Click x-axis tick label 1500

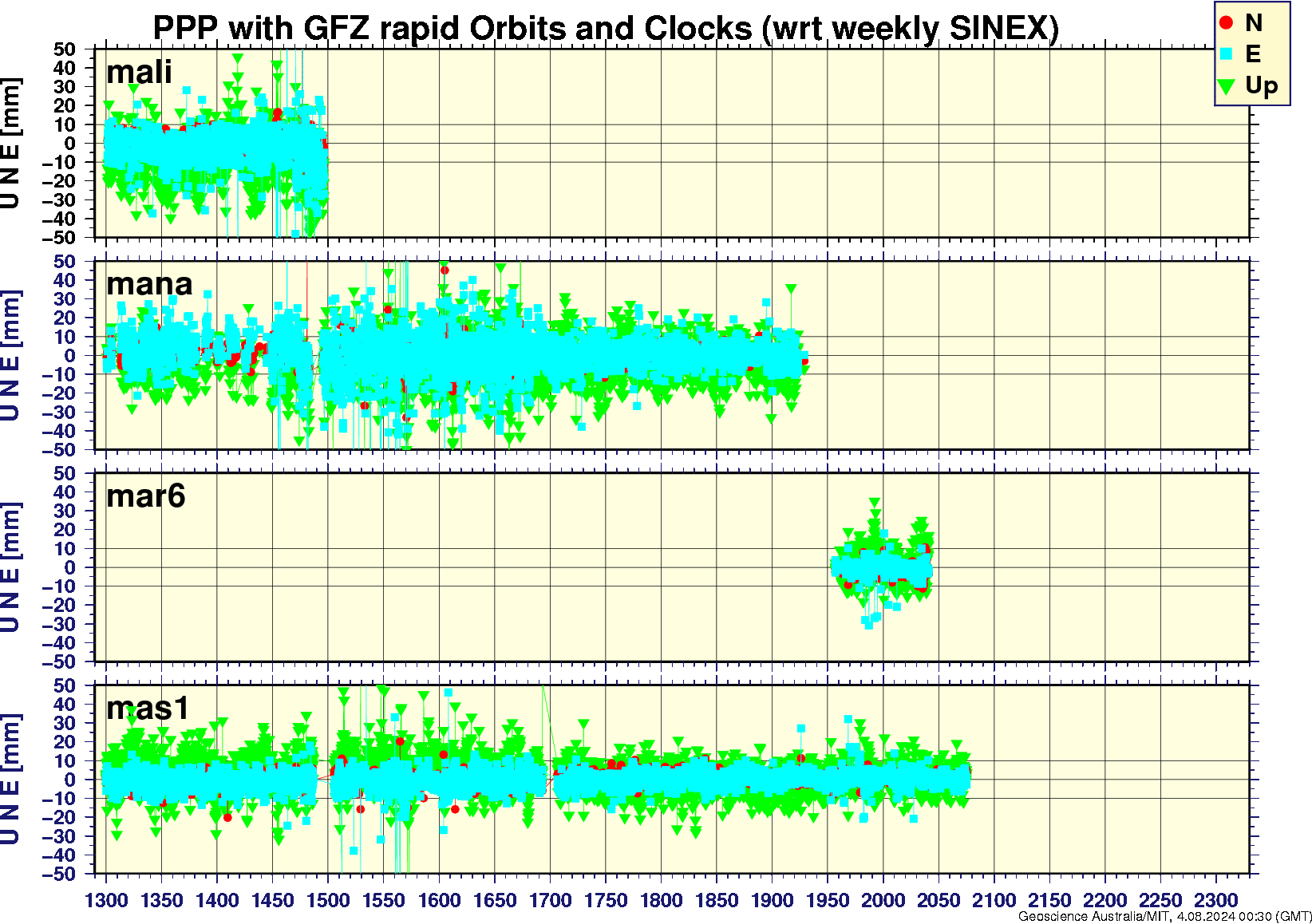(328, 900)
